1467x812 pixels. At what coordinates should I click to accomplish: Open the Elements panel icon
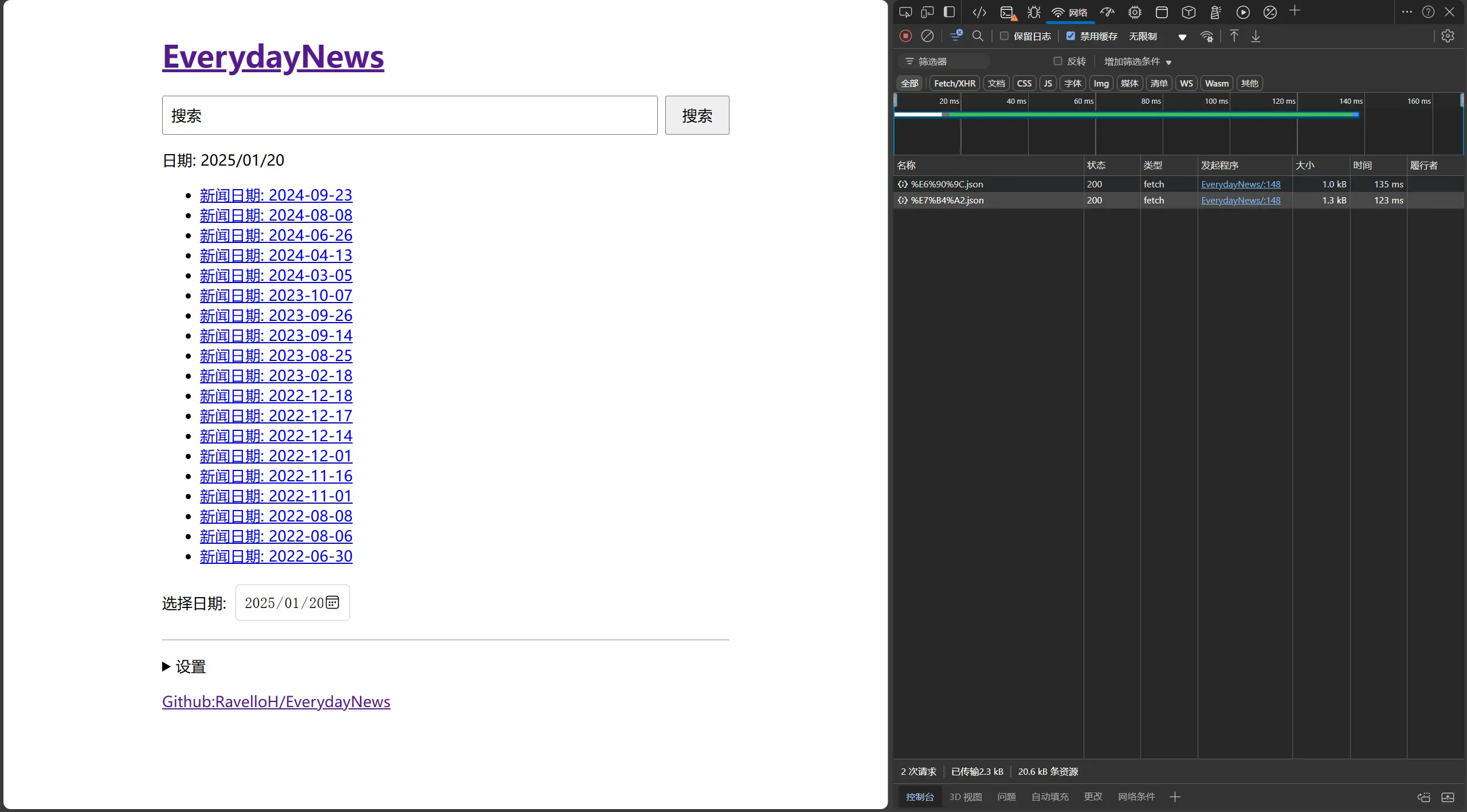[x=979, y=12]
